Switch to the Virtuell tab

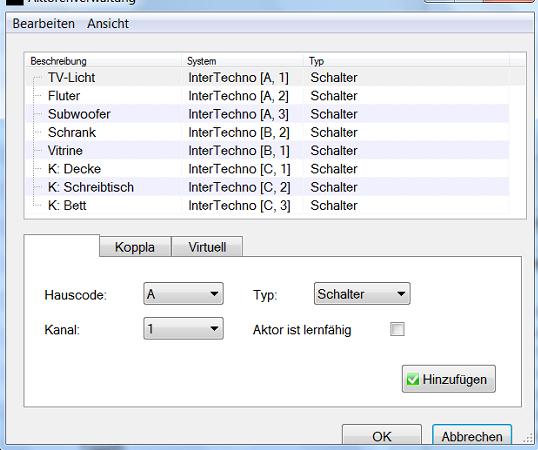click(x=207, y=247)
